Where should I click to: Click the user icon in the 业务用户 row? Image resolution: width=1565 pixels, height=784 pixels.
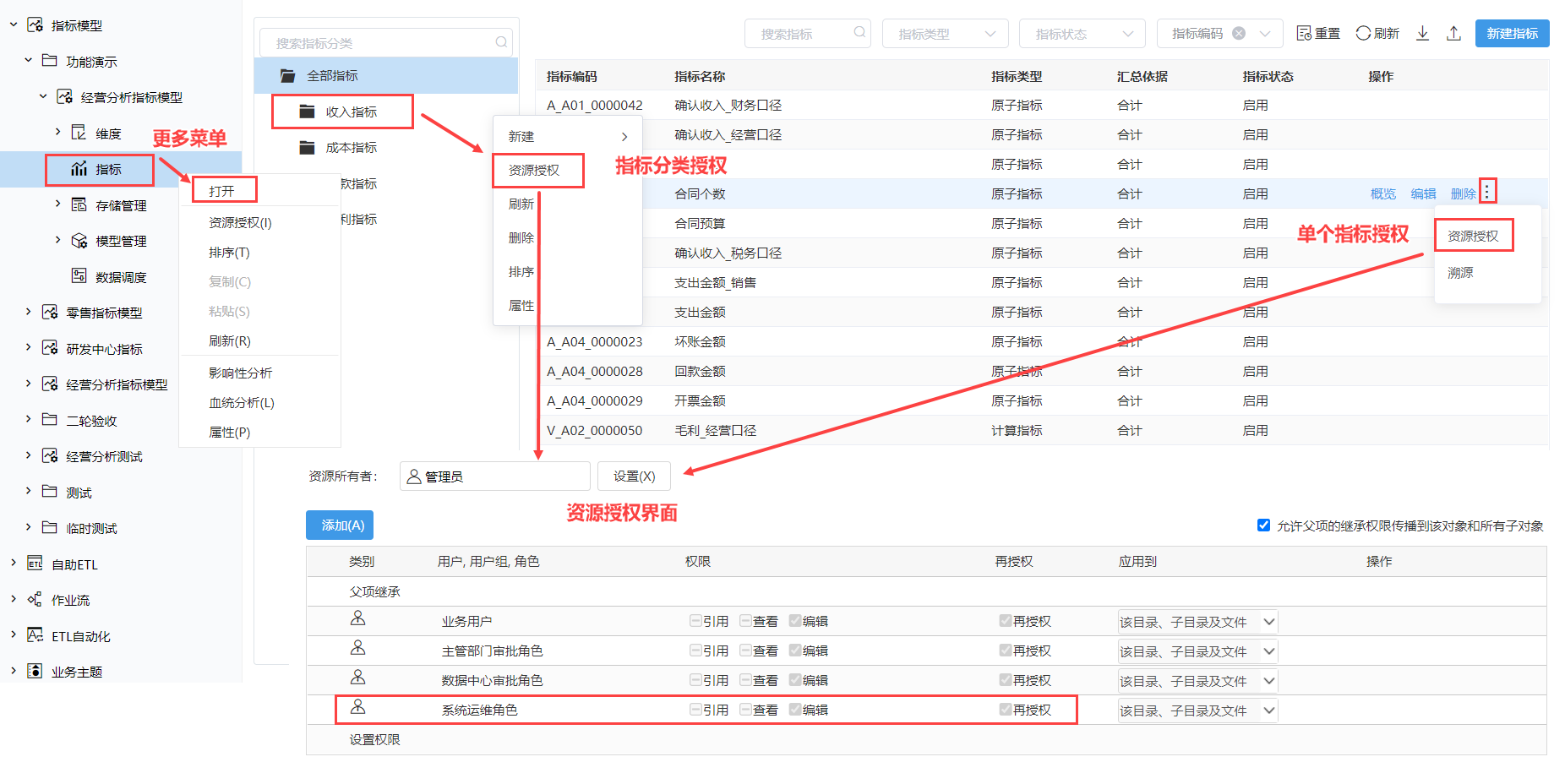[x=358, y=618]
